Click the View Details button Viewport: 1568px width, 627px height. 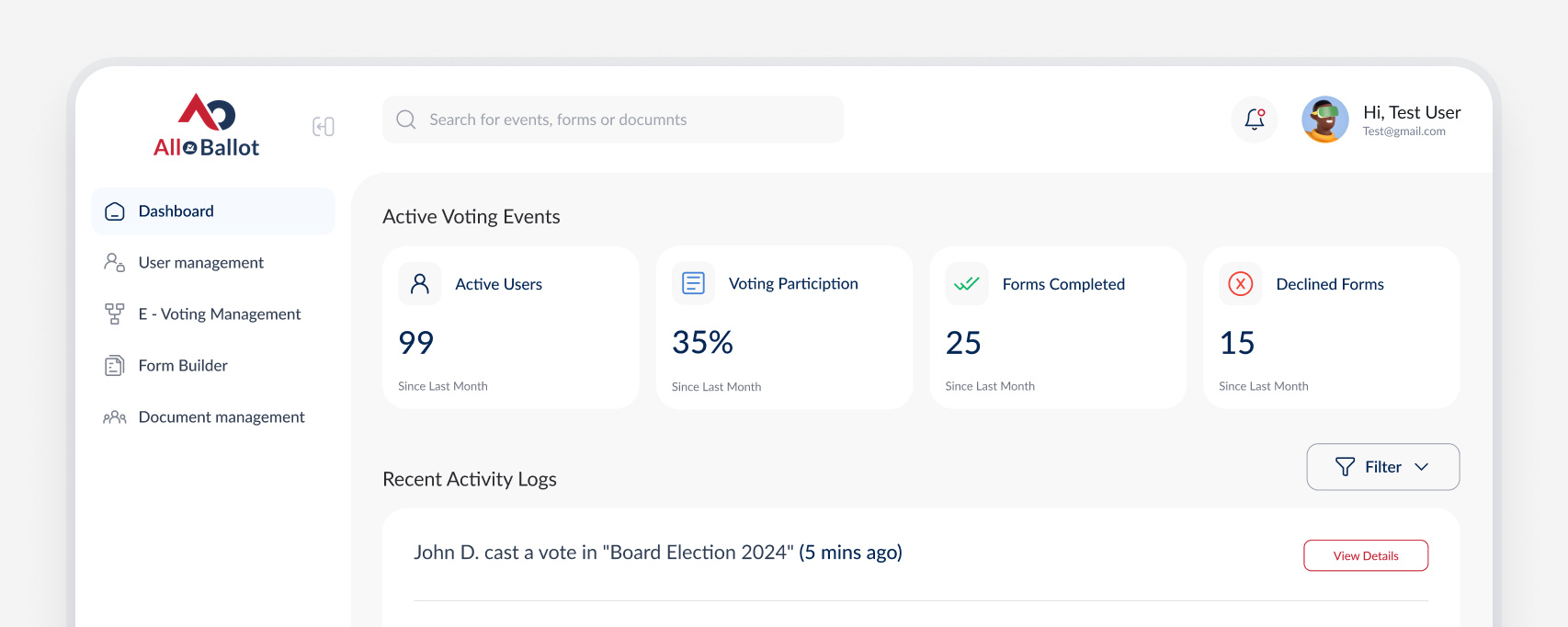1366,555
